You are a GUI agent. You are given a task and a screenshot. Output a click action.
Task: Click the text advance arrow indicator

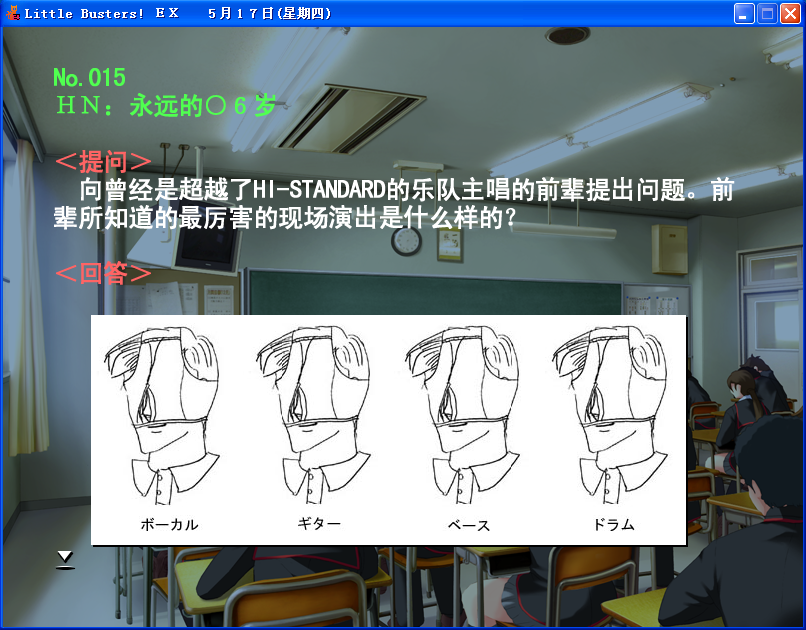65,560
